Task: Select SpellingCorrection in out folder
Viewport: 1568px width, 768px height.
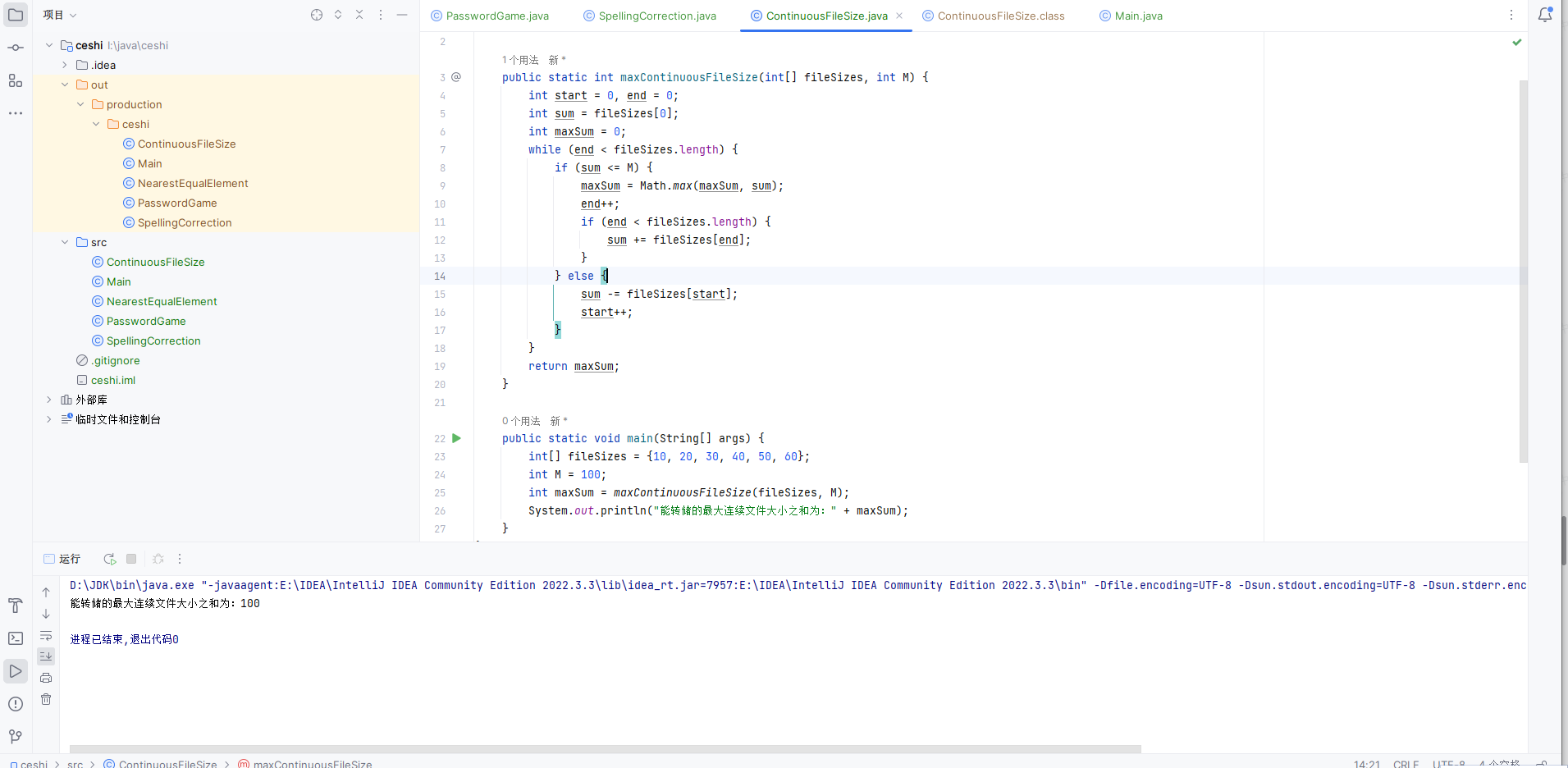Action: tap(185, 222)
